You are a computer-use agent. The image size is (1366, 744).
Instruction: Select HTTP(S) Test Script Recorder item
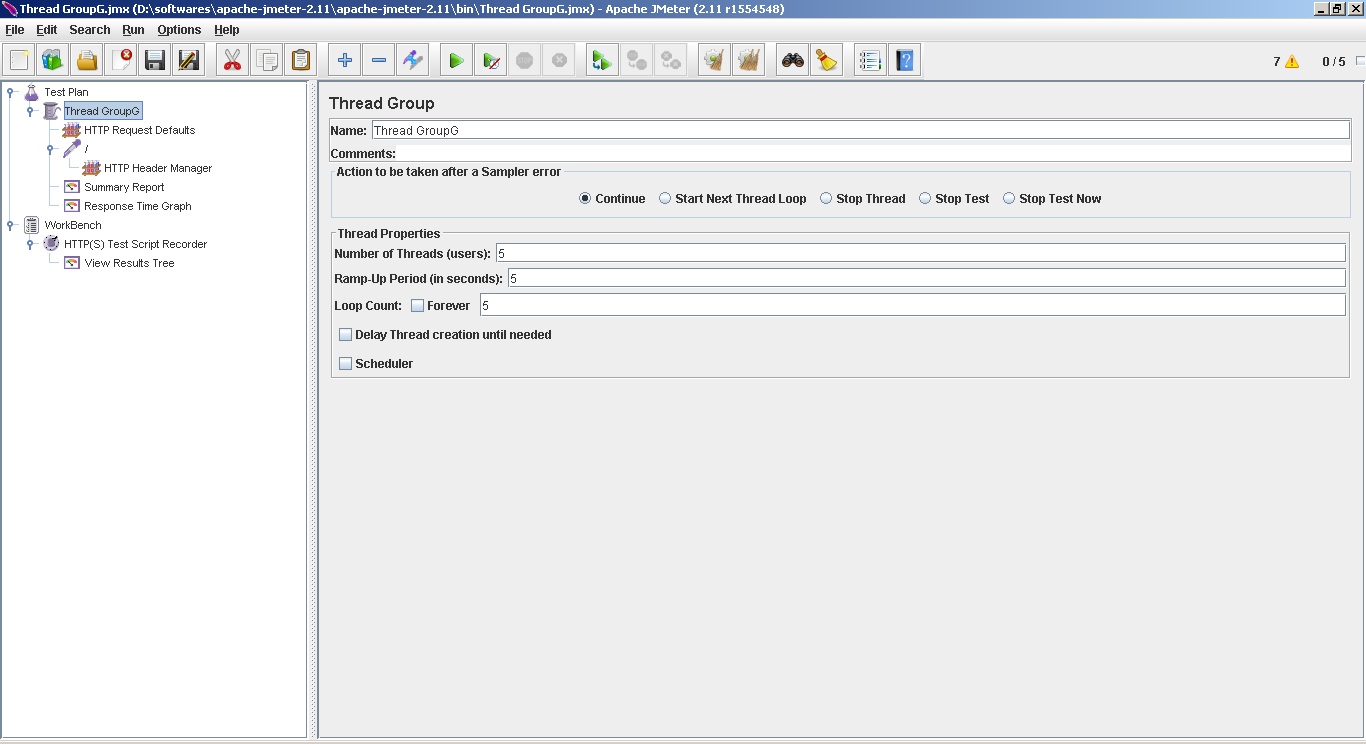pos(135,244)
